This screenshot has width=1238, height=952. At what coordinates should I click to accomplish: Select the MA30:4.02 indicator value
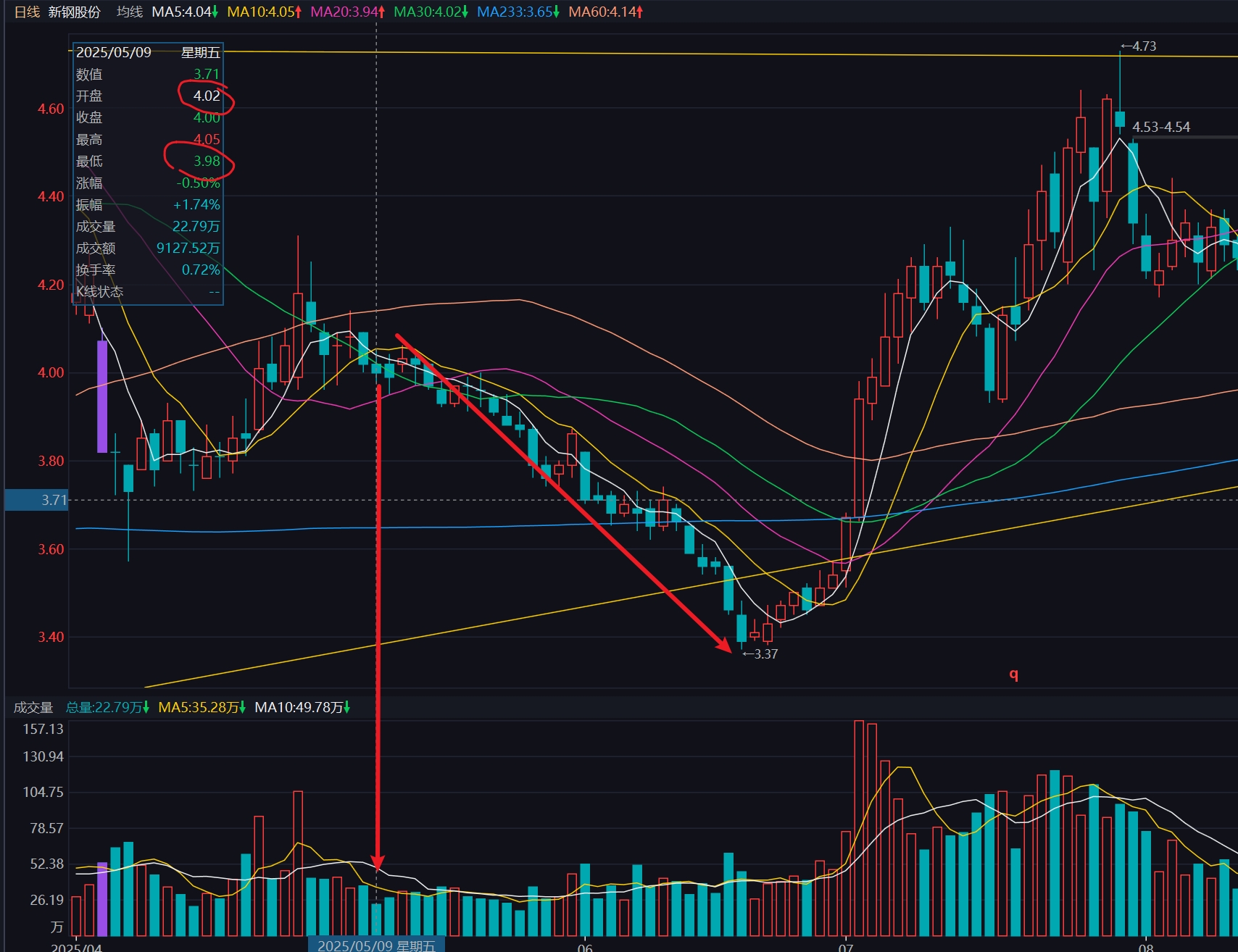click(x=431, y=12)
